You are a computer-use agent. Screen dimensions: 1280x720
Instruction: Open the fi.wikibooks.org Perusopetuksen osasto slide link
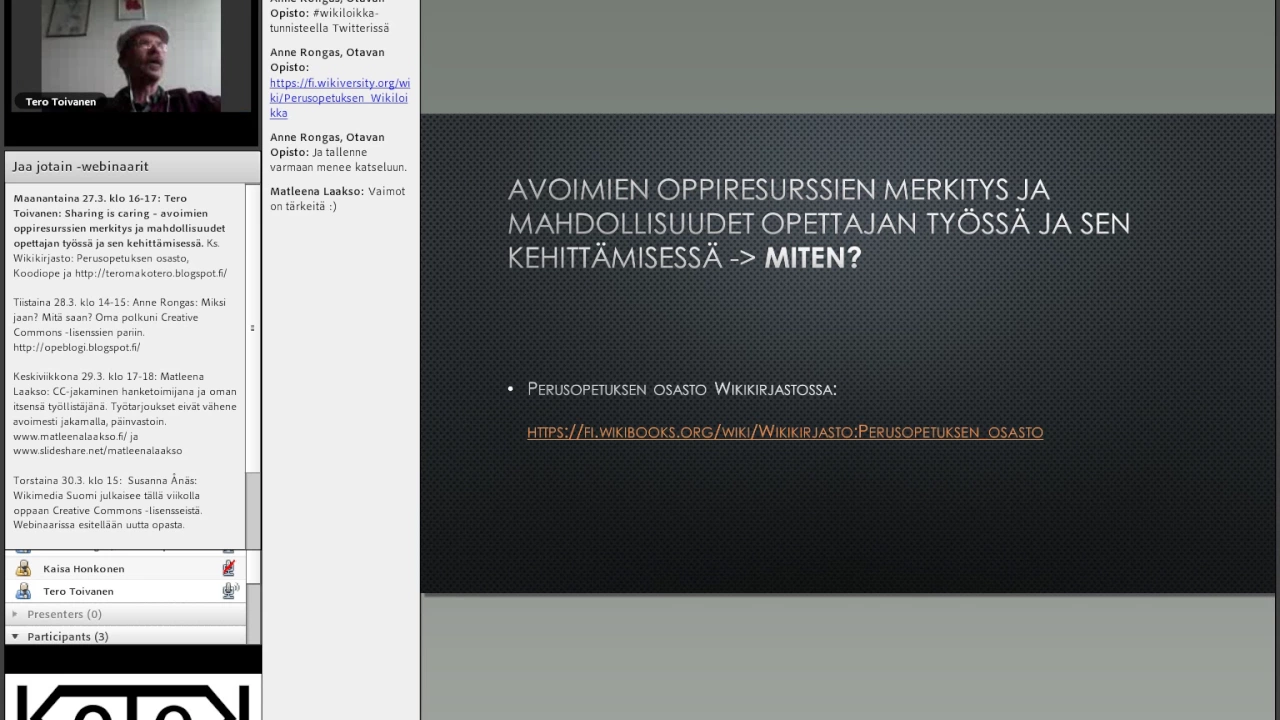click(785, 432)
